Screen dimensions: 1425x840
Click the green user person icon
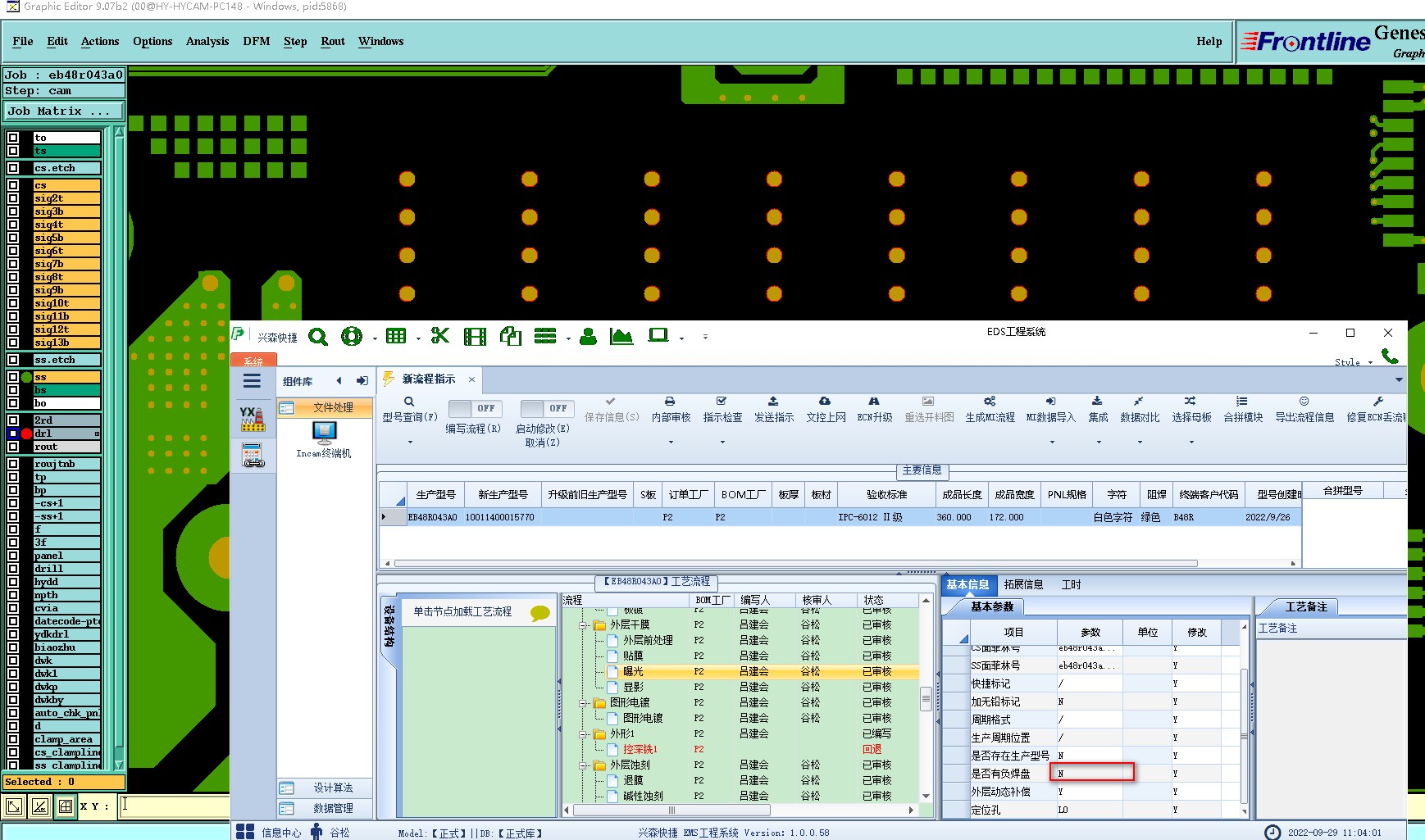pyautogui.click(x=588, y=336)
